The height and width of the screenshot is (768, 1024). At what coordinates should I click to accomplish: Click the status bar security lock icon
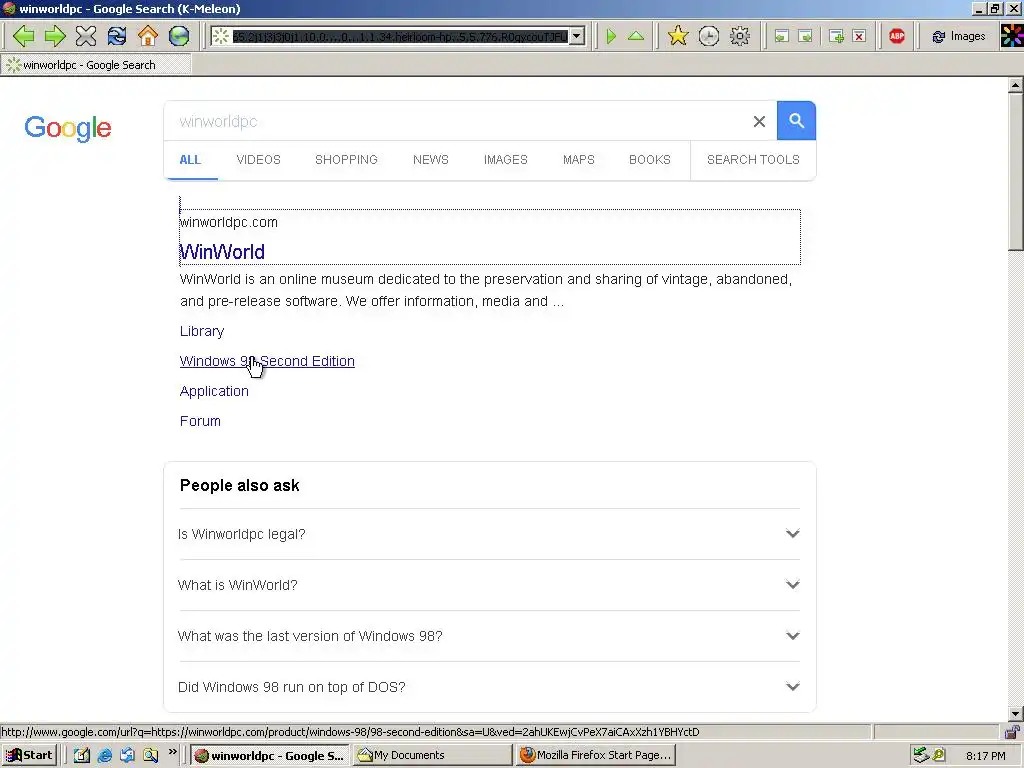tap(1012, 732)
